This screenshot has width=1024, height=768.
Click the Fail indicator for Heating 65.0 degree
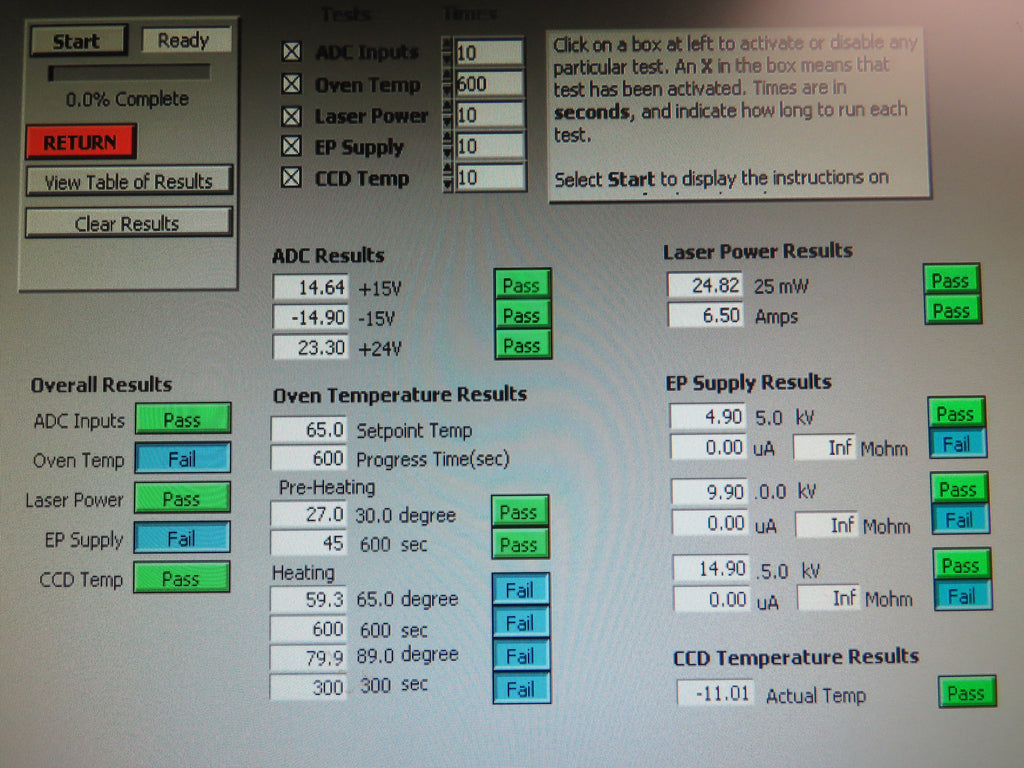[521, 590]
